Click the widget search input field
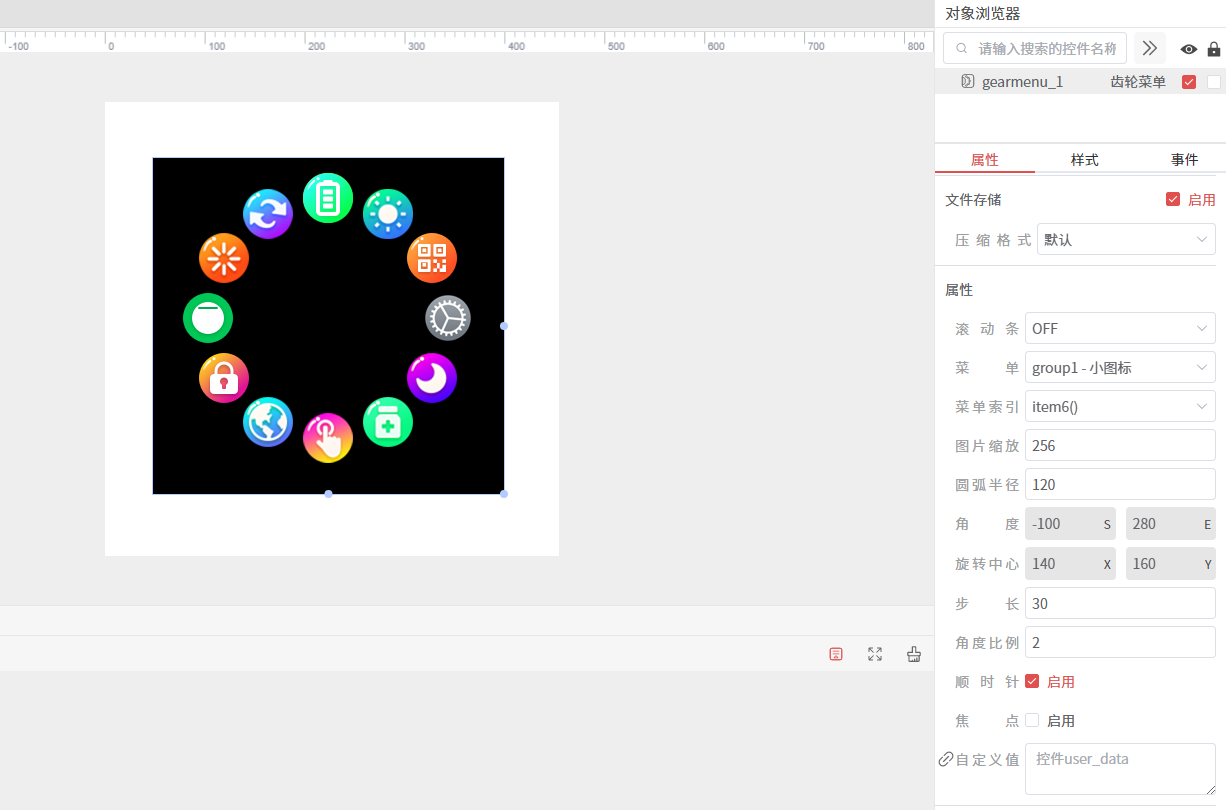The image size is (1226, 810). pyautogui.click(x=1035, y=48)
